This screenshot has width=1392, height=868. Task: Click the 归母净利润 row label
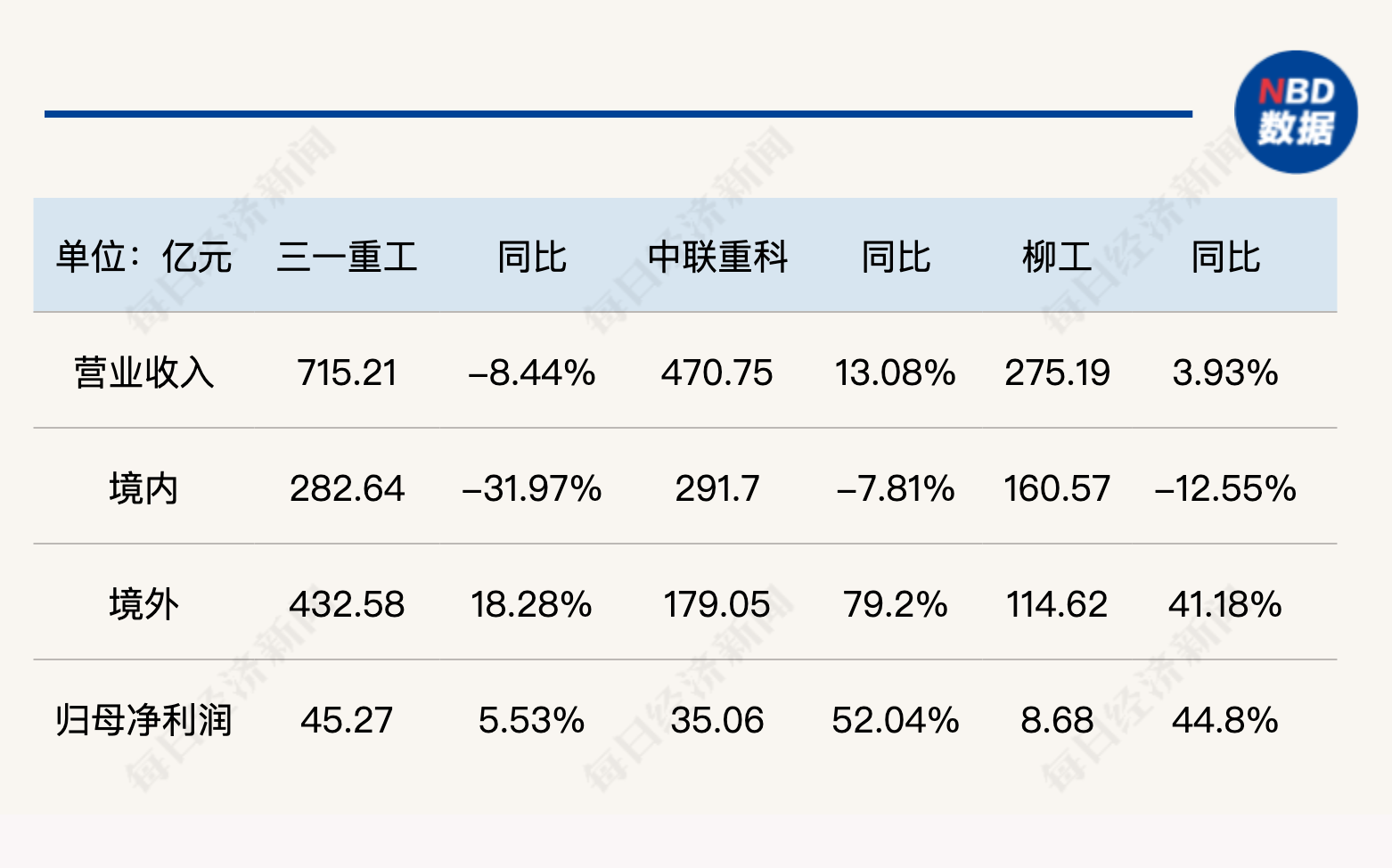(x=143, y=720)
